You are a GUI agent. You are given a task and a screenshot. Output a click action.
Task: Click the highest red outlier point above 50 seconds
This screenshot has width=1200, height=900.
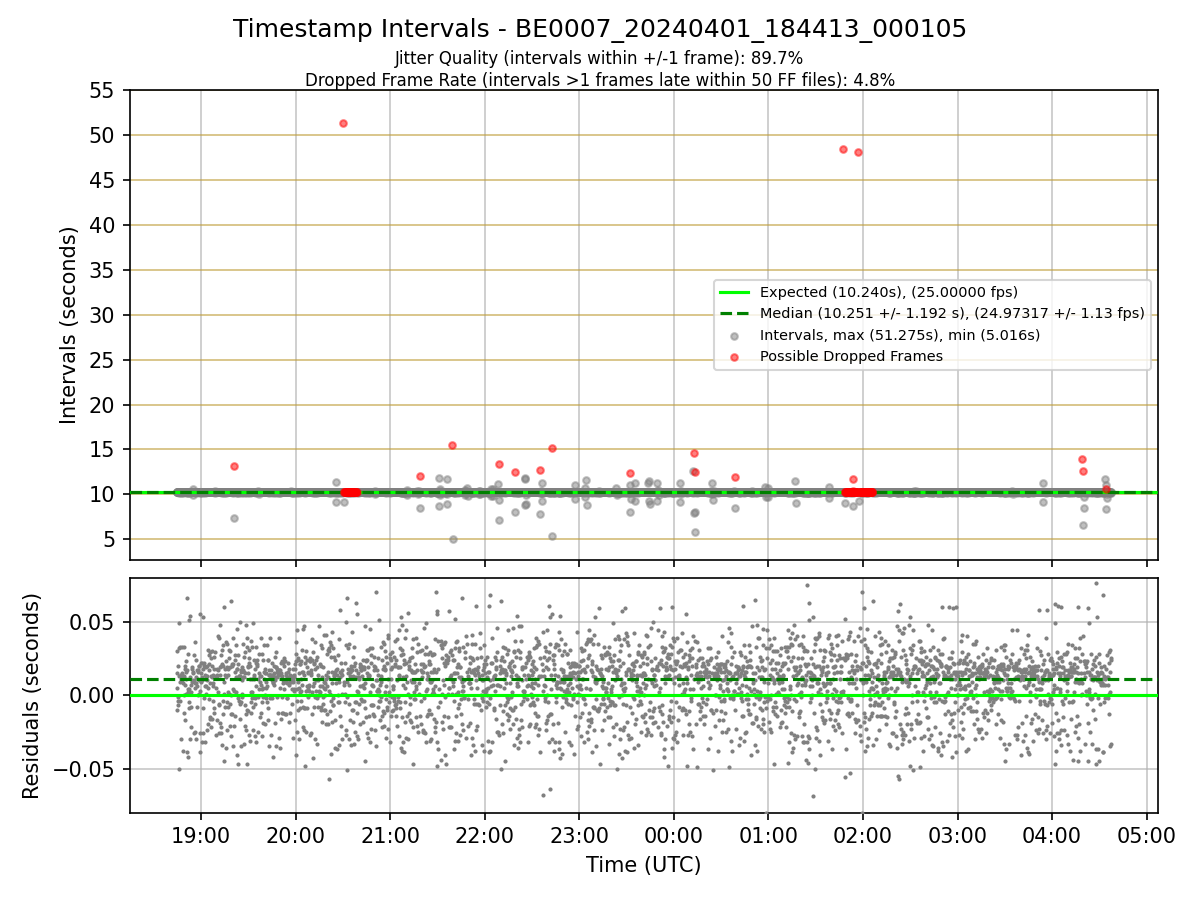(x=343, y=123)
